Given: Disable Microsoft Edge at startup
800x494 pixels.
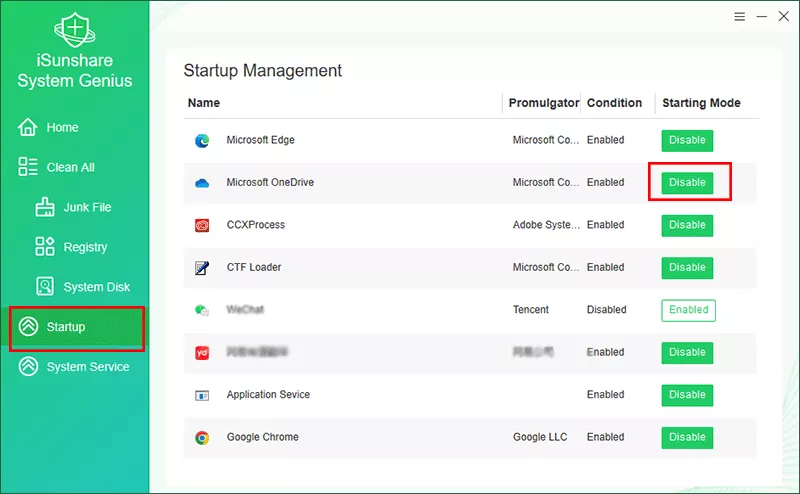Looking at the screenshot, I should [687, 140].
